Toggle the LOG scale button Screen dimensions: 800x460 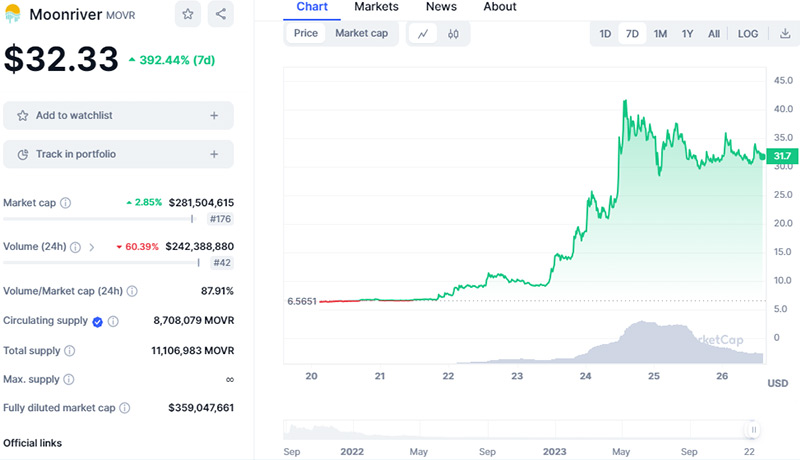(747, 34)
